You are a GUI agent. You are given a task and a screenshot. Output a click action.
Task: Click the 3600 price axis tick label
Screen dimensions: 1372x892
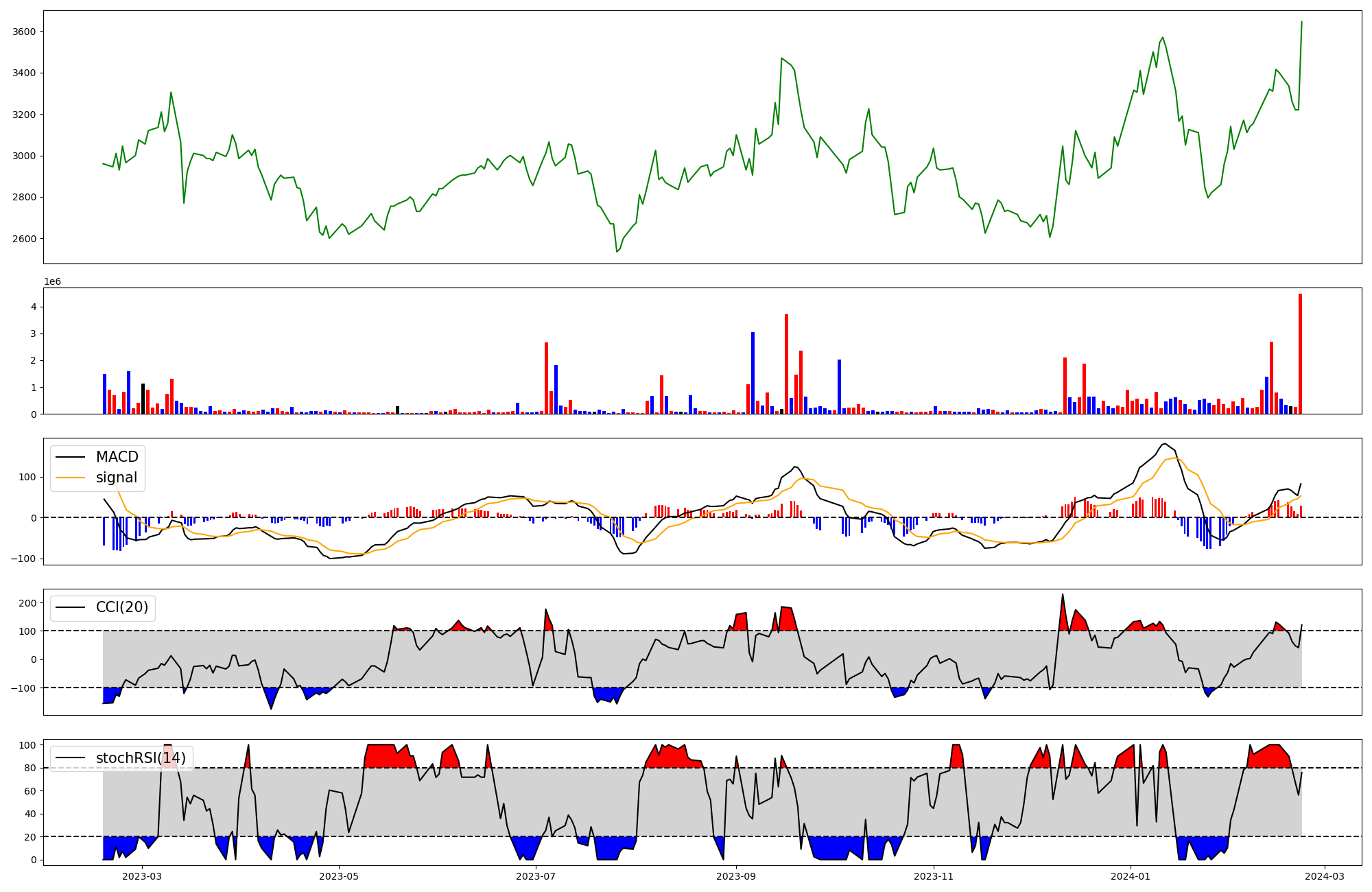pos(25,32)
